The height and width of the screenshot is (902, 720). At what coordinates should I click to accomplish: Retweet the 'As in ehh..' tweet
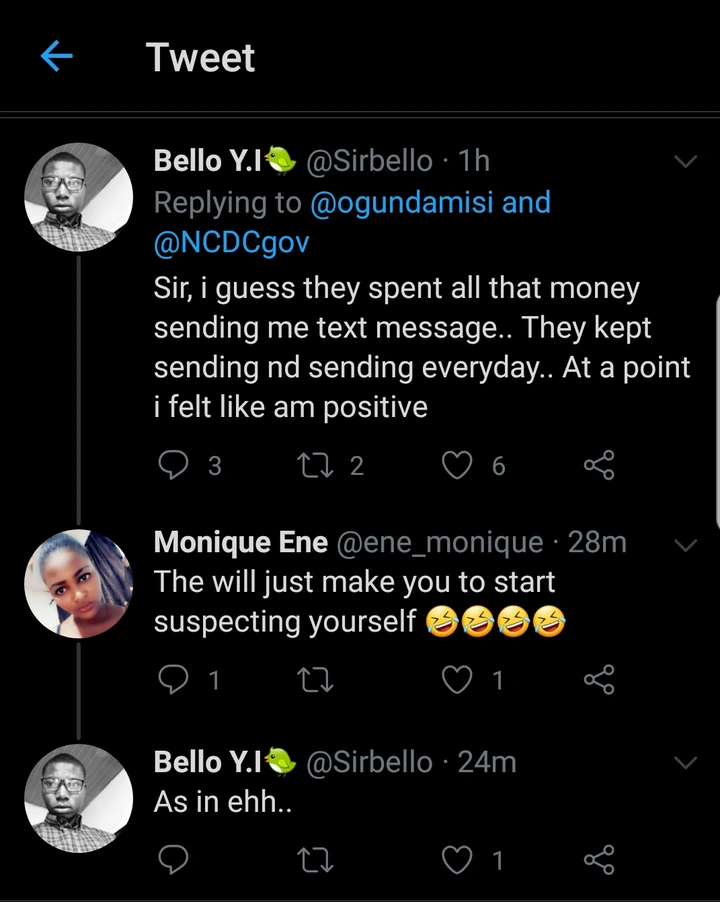[314, 859]
